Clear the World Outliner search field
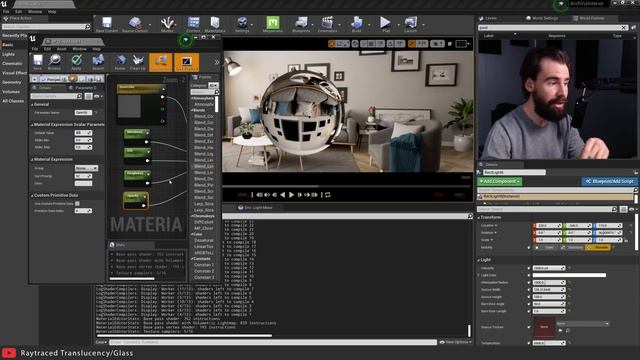 coord(624,28)
